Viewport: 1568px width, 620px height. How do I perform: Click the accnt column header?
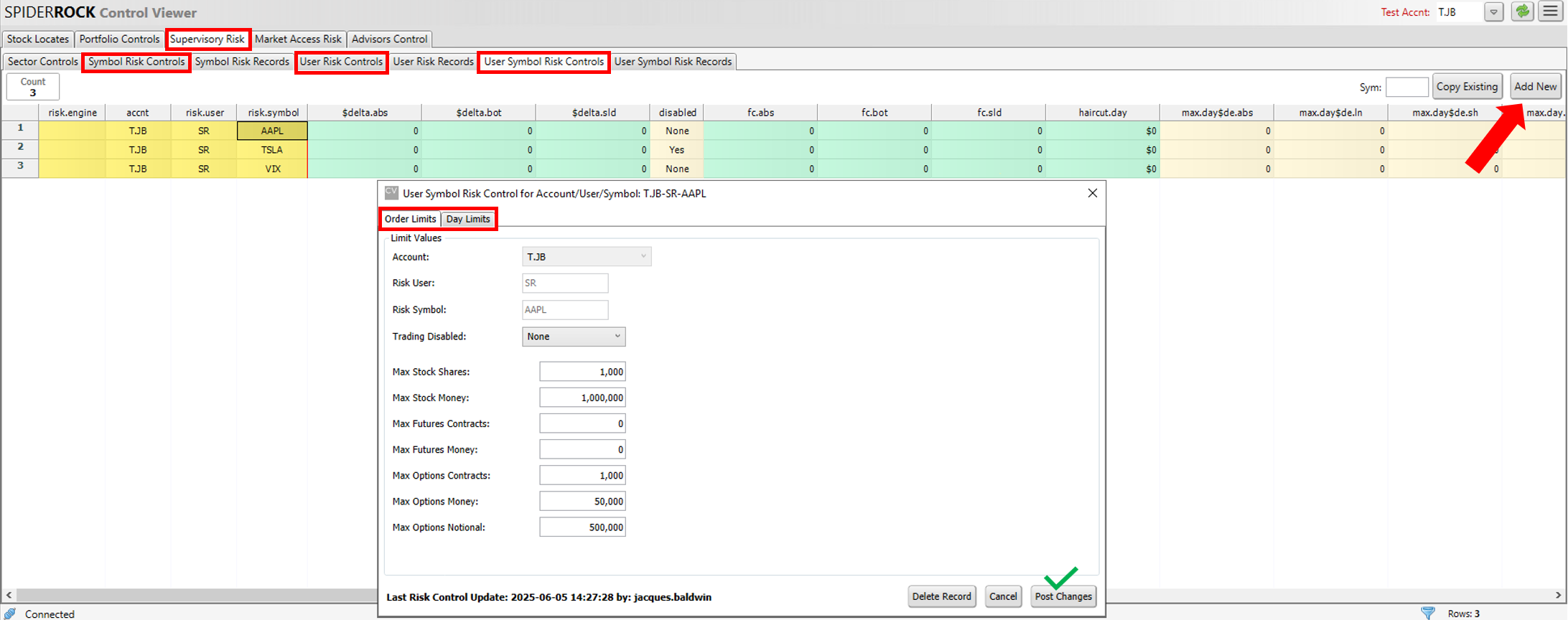pyautogui.click(x=138, y=113)
